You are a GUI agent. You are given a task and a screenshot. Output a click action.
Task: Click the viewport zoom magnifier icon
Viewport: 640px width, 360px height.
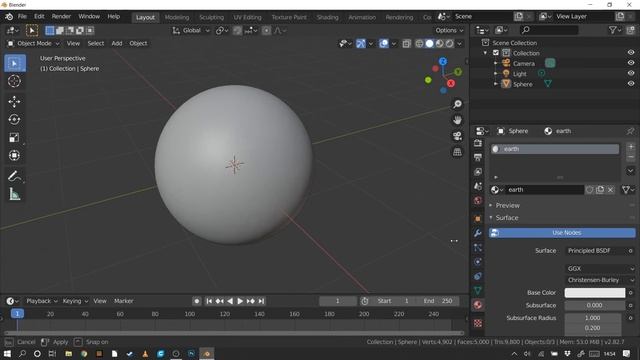coord(458,104)
